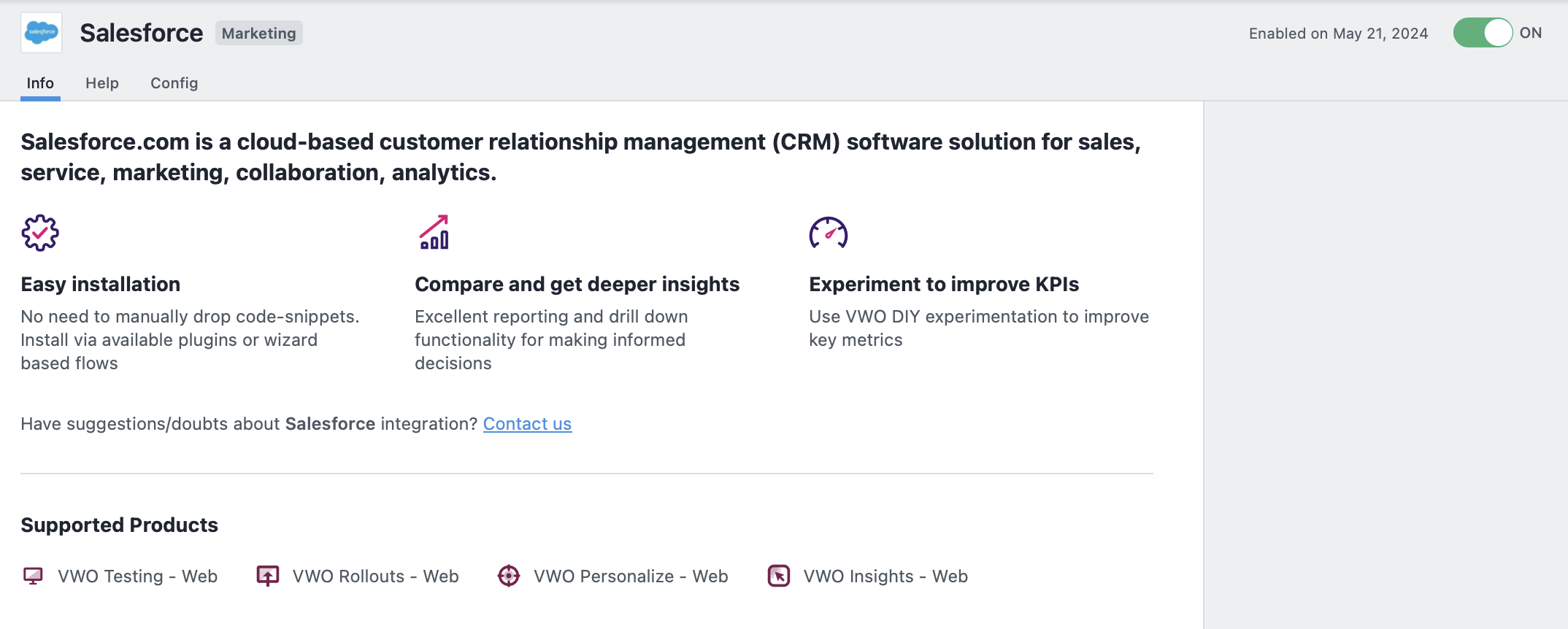Switch to the Info tab
This screenshot has height=629, width=1568.
pyautogui.click(x=40, y=83)
